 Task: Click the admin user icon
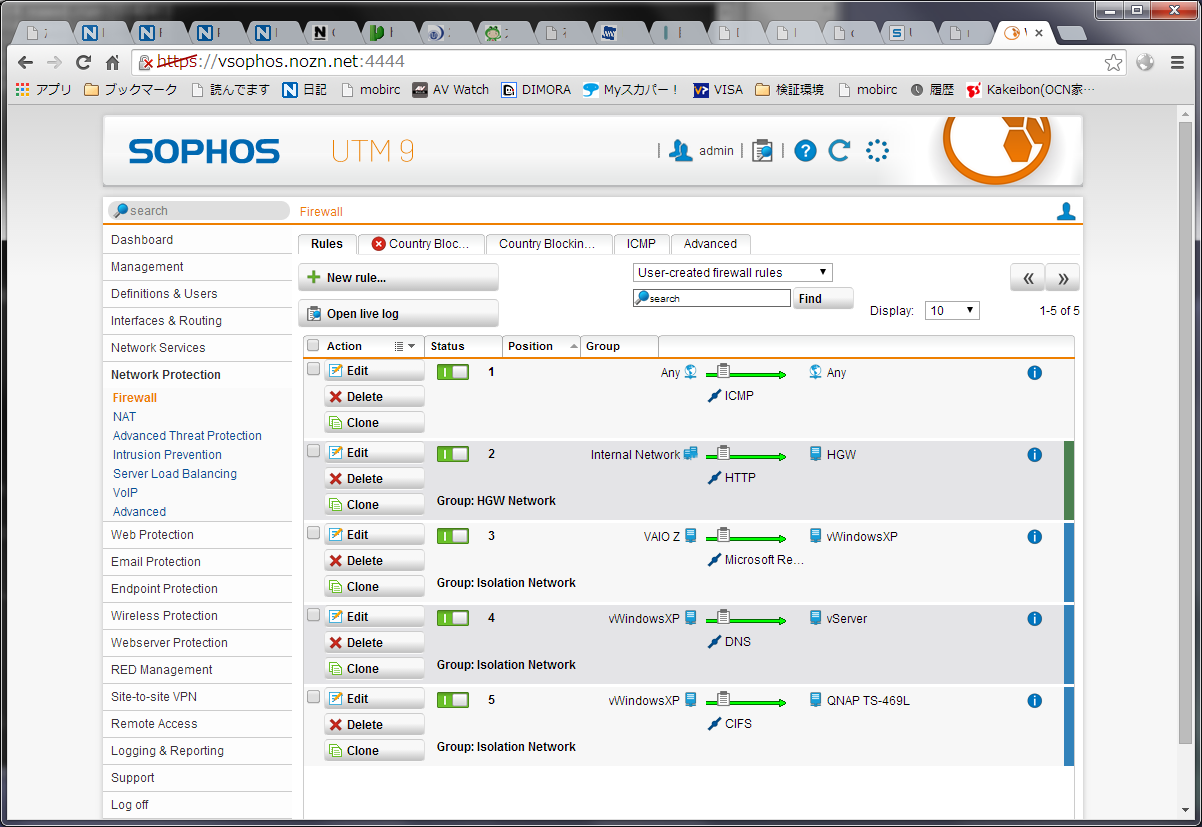point(682,151)
